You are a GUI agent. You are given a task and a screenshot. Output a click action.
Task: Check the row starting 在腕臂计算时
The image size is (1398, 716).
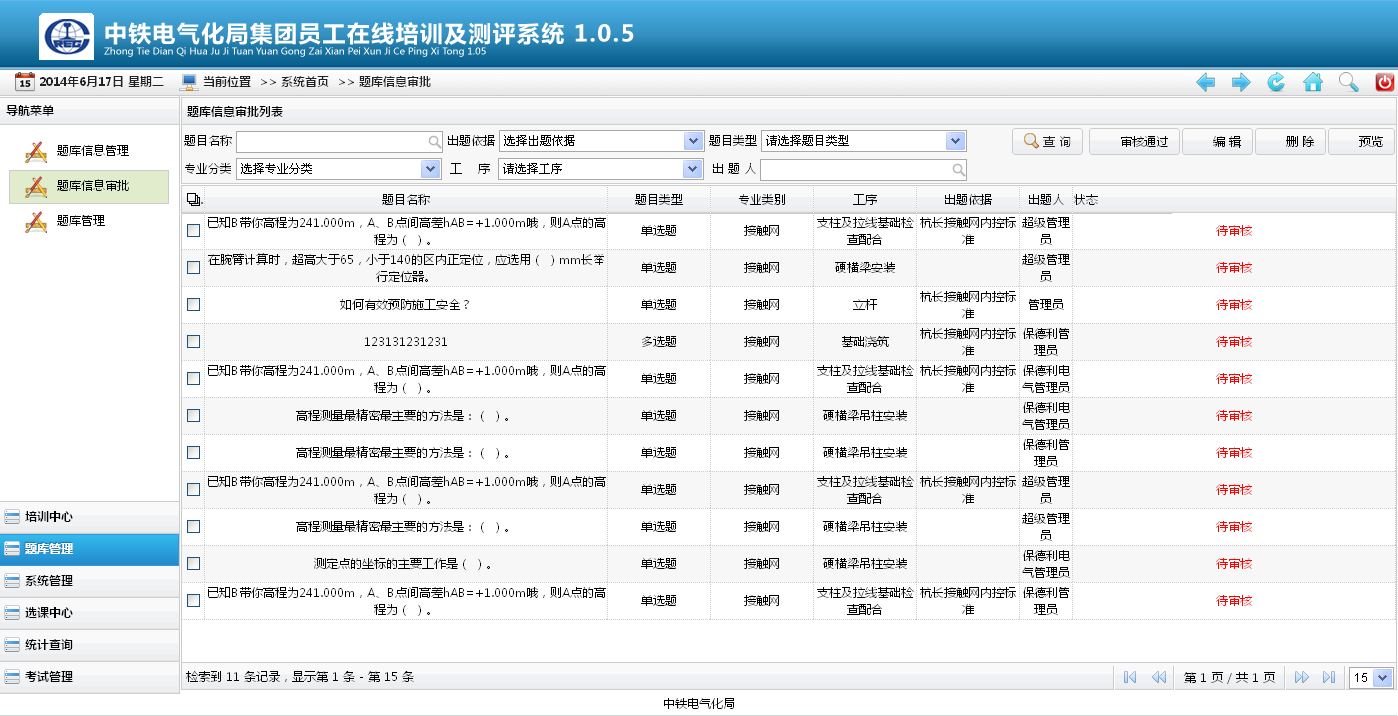(x=193, y=268)
